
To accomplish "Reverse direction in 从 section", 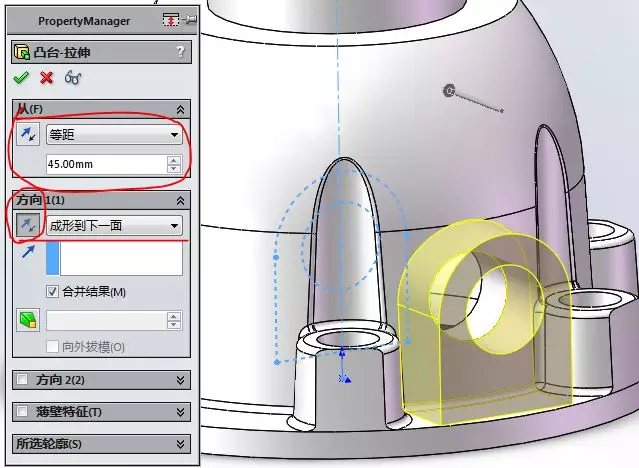I will 28,134.
